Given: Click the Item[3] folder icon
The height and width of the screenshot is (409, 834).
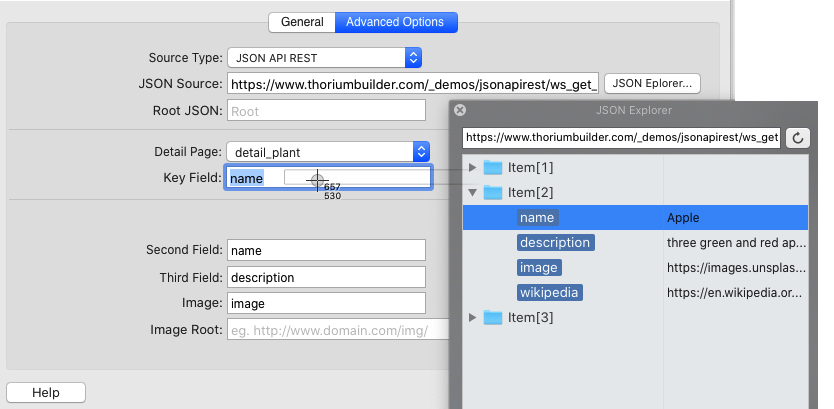Looking at the screenshot, I should [x=493, y=317].
